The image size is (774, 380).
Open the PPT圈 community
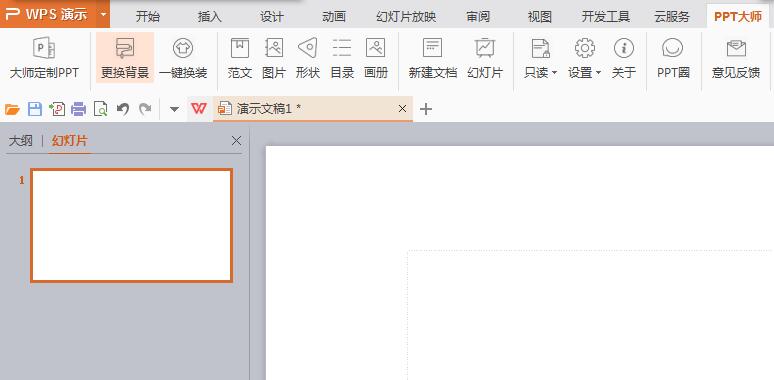tap(673, 59)
